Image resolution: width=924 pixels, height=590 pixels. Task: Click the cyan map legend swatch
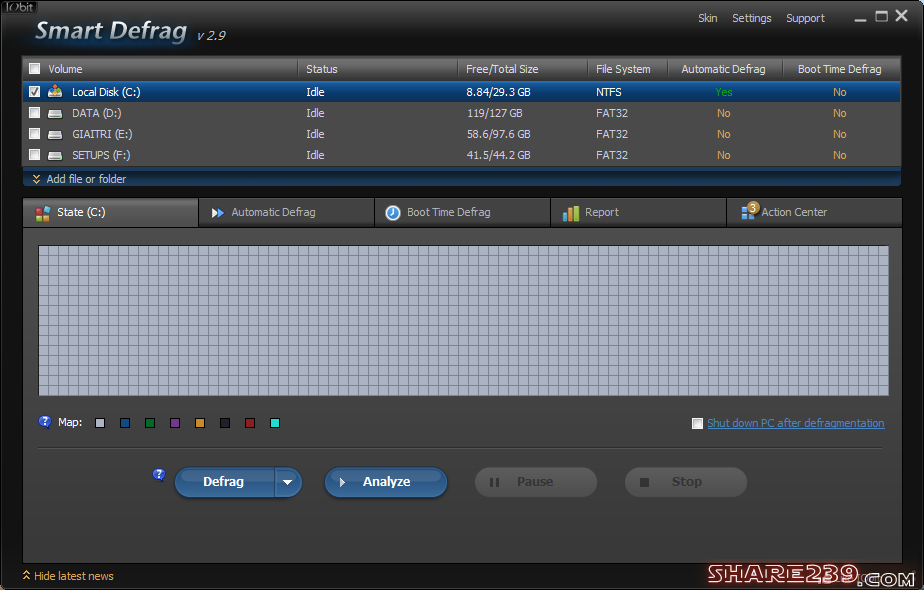click(275, 423)
